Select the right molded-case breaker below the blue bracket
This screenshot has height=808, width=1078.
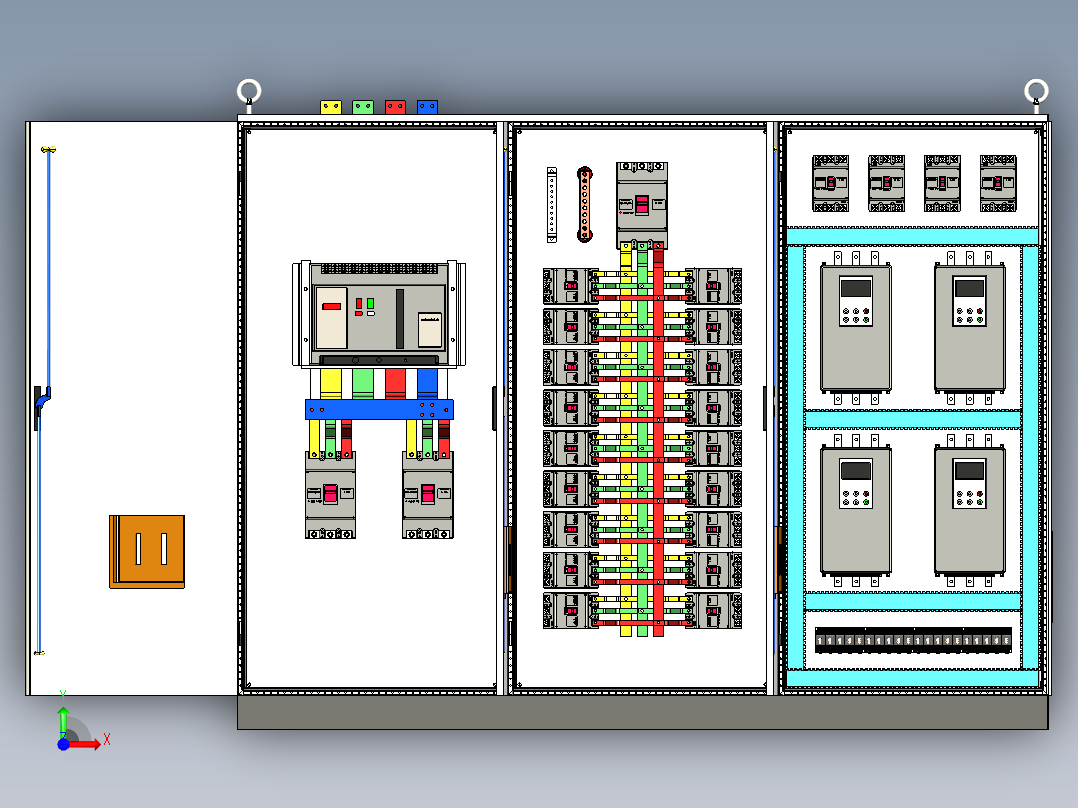[428, 495]
